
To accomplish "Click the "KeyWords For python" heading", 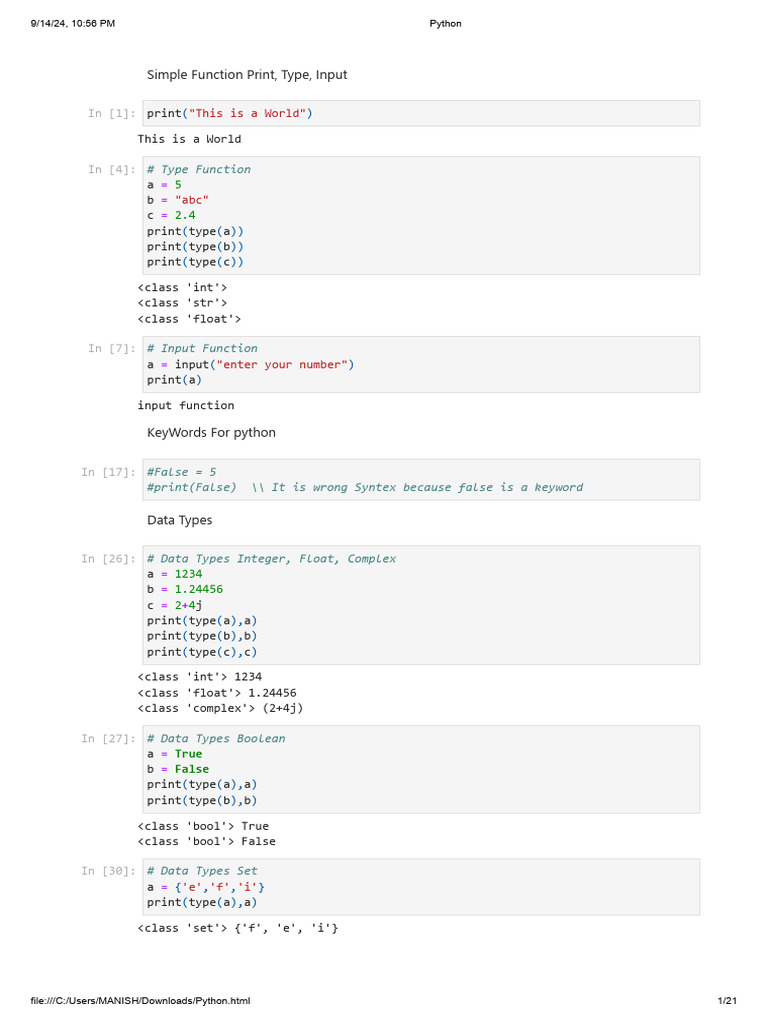I will point(211,432).
